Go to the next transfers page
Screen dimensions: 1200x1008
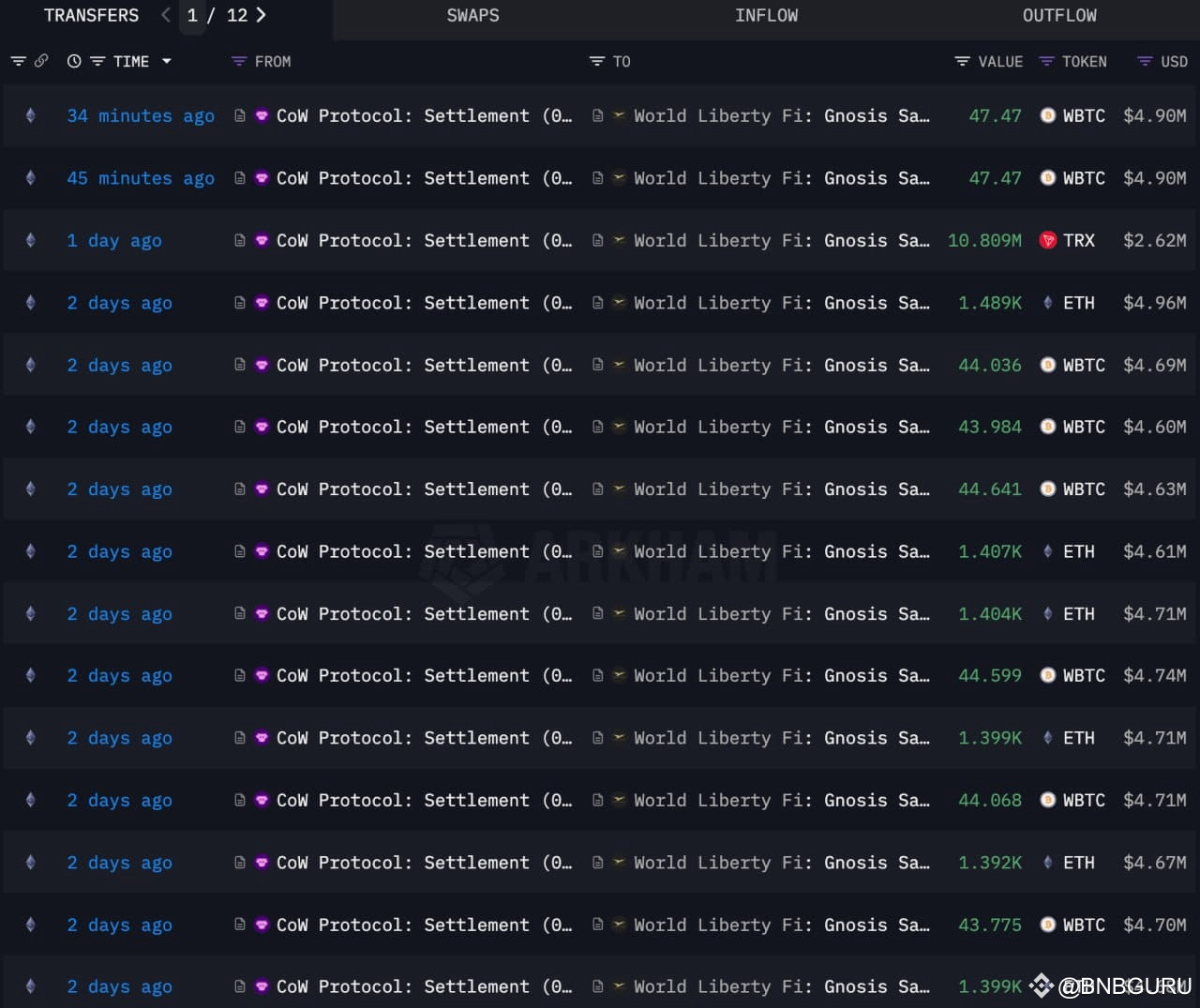click(261, 15)
